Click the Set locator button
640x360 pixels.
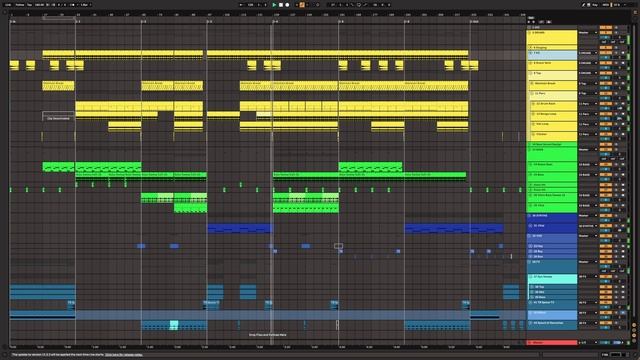531,18
